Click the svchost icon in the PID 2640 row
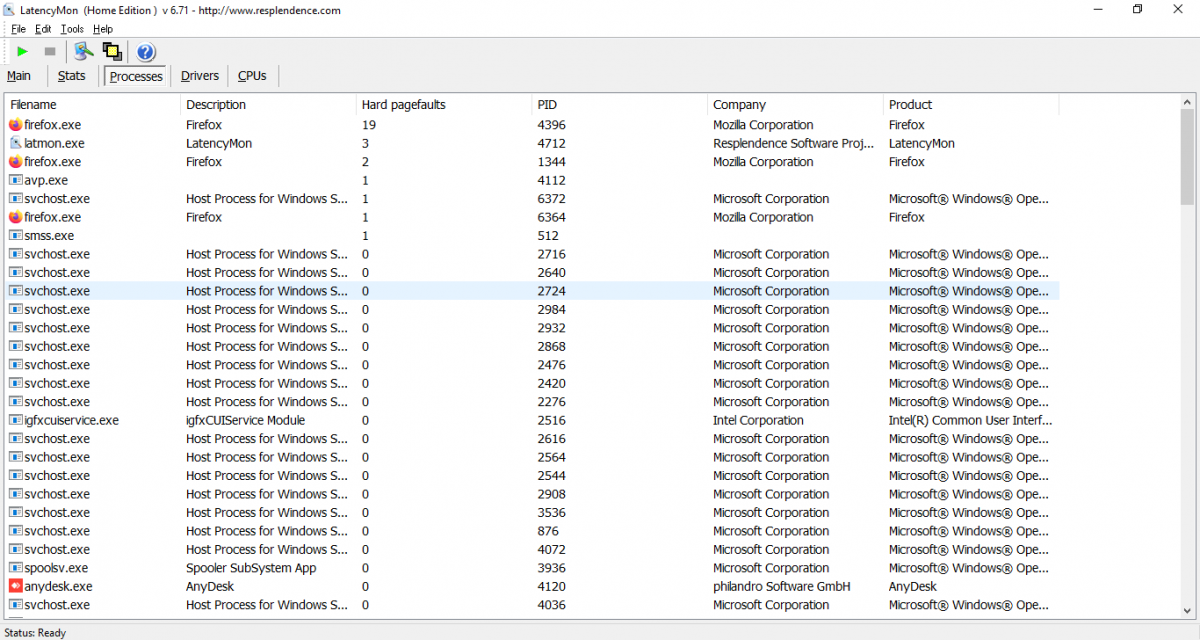 tap(15, 273)
